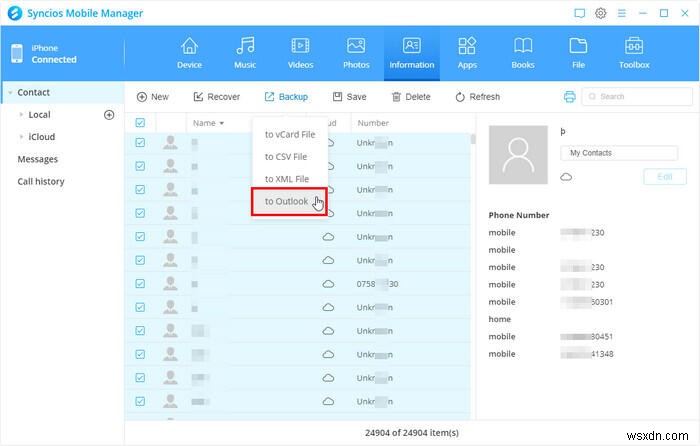Viewport: 700px width, 446px height.
Task: Click the Save button
Action: pos(350,97)
